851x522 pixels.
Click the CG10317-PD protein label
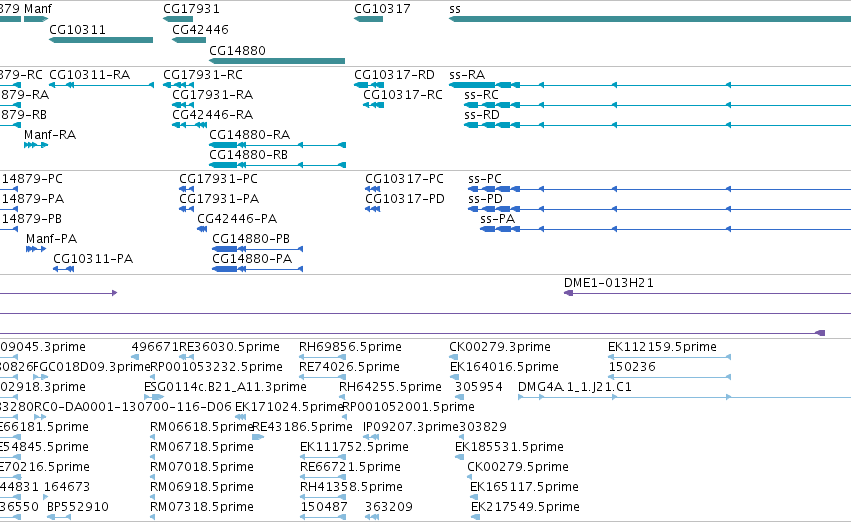tap(405, 199)
